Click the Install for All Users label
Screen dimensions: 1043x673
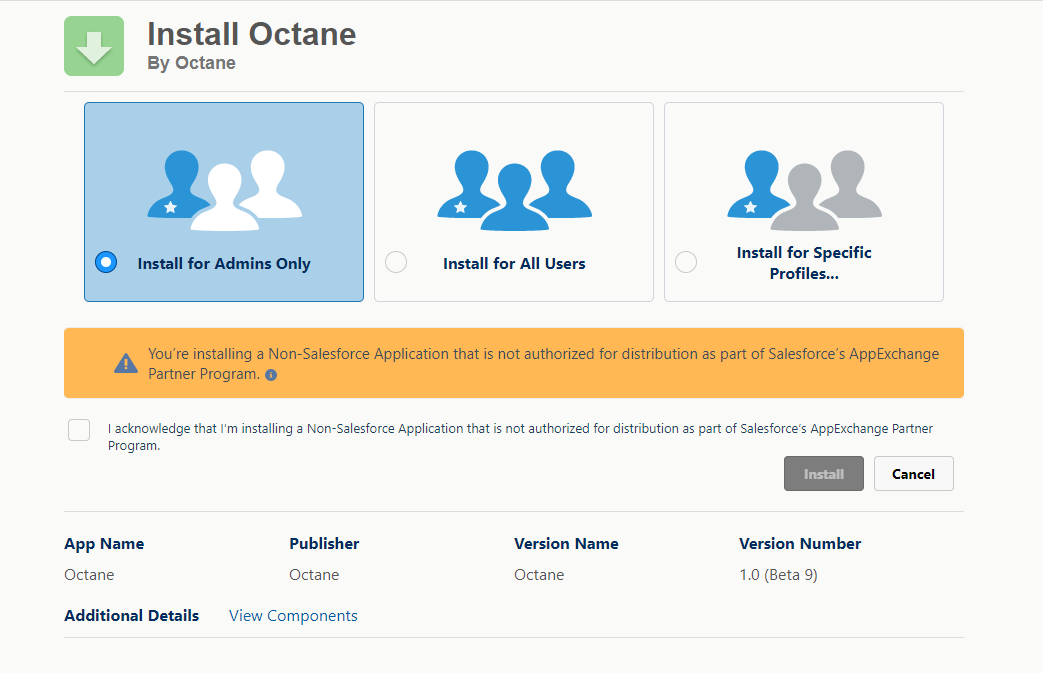tap(514, 263)
